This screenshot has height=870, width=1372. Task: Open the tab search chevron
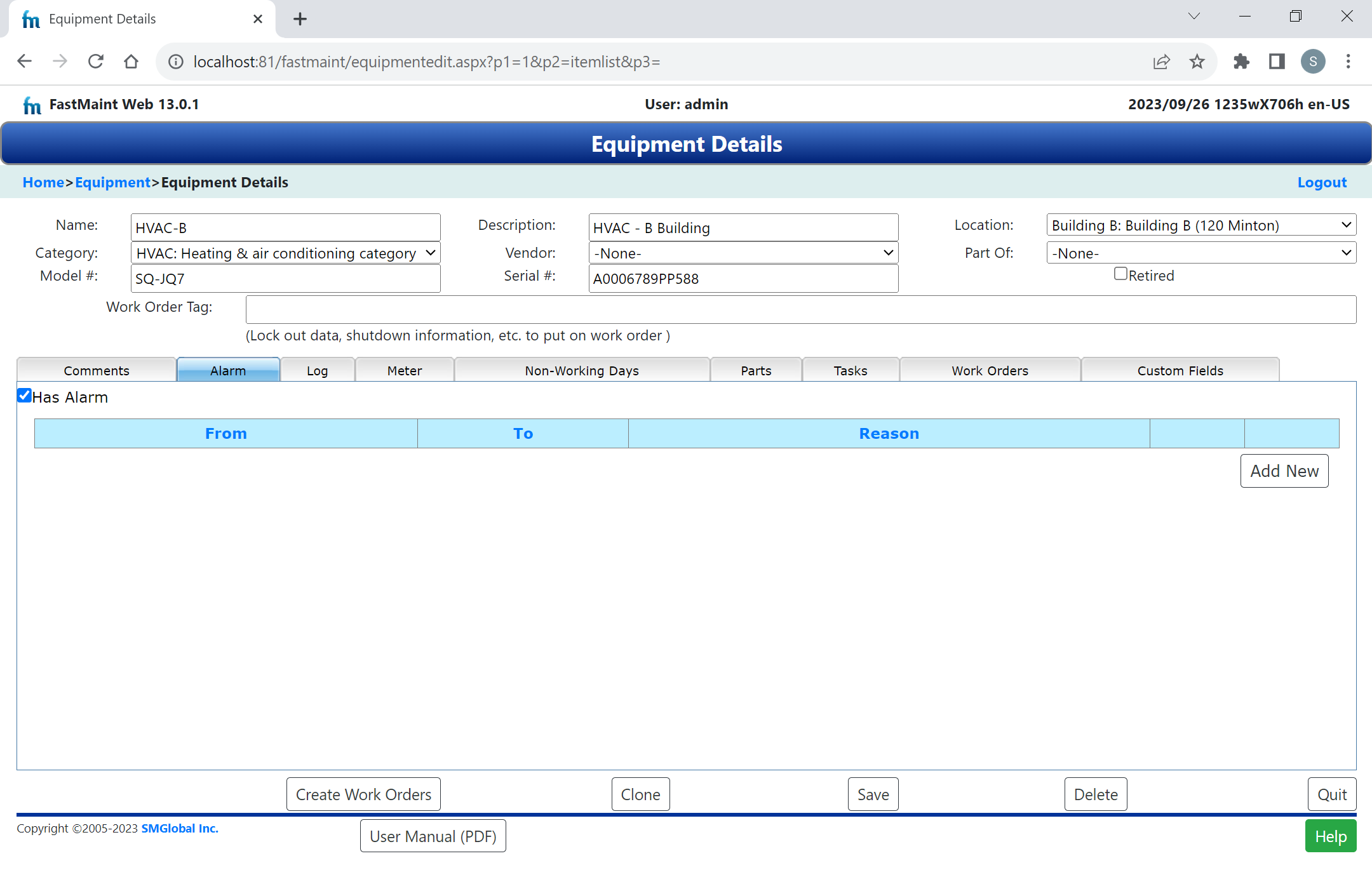[1194, 17]
